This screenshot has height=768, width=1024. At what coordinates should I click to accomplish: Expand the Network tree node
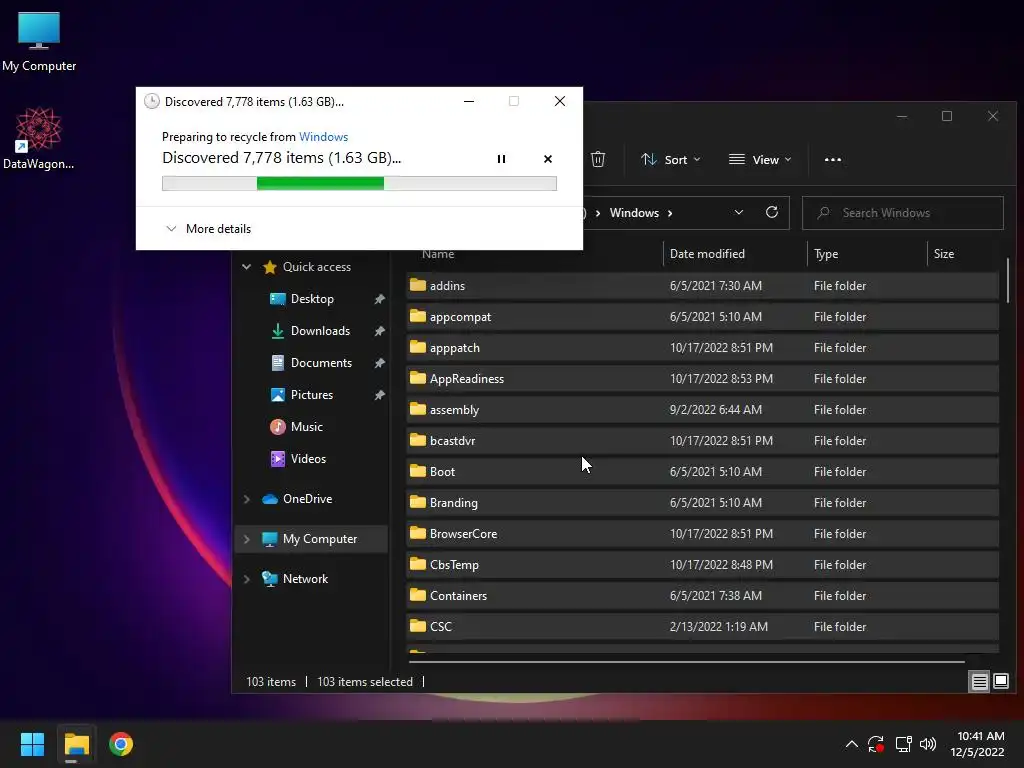point(247,579)
